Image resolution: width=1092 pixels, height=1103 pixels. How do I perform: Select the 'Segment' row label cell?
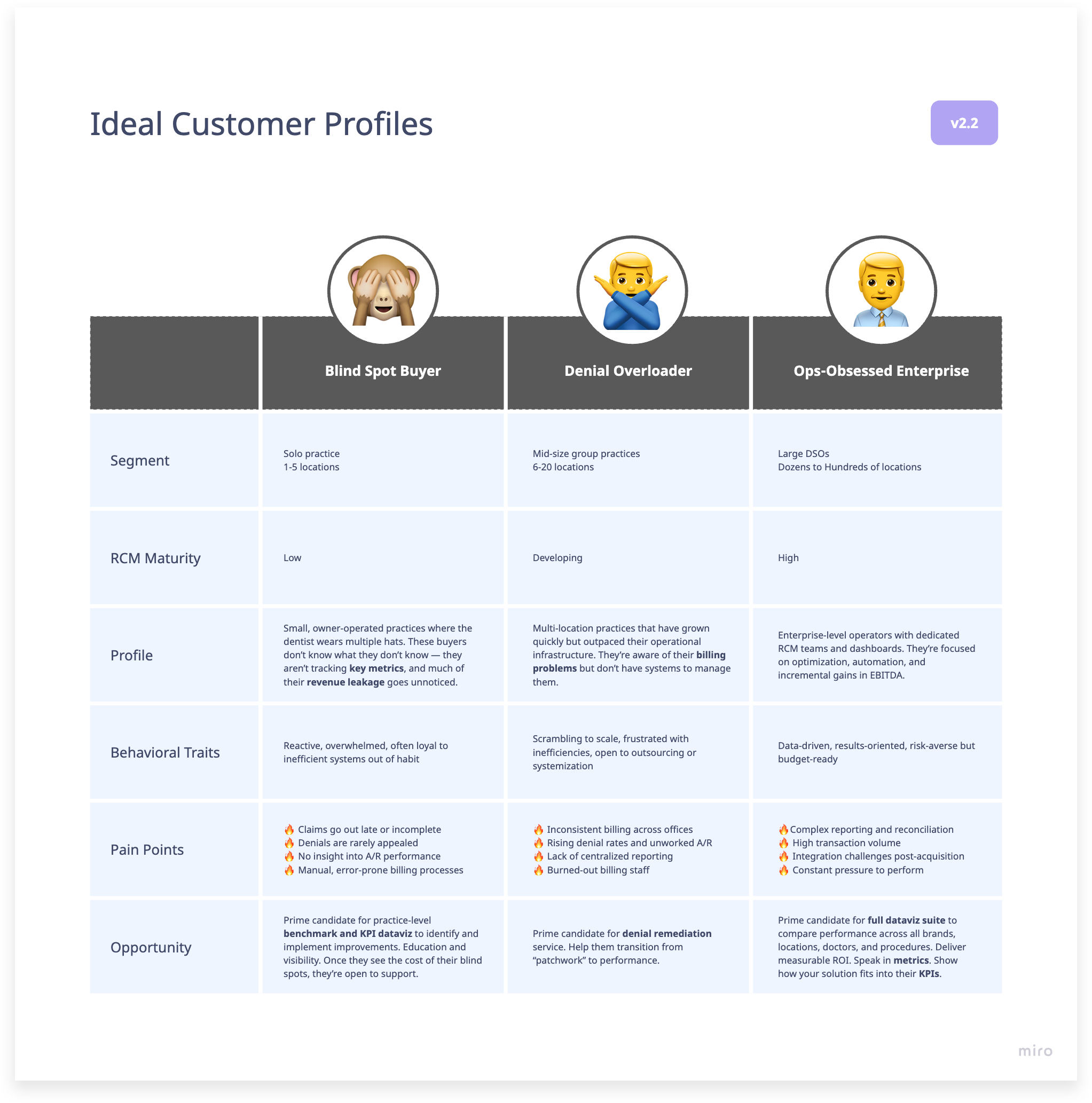point(174,460)
